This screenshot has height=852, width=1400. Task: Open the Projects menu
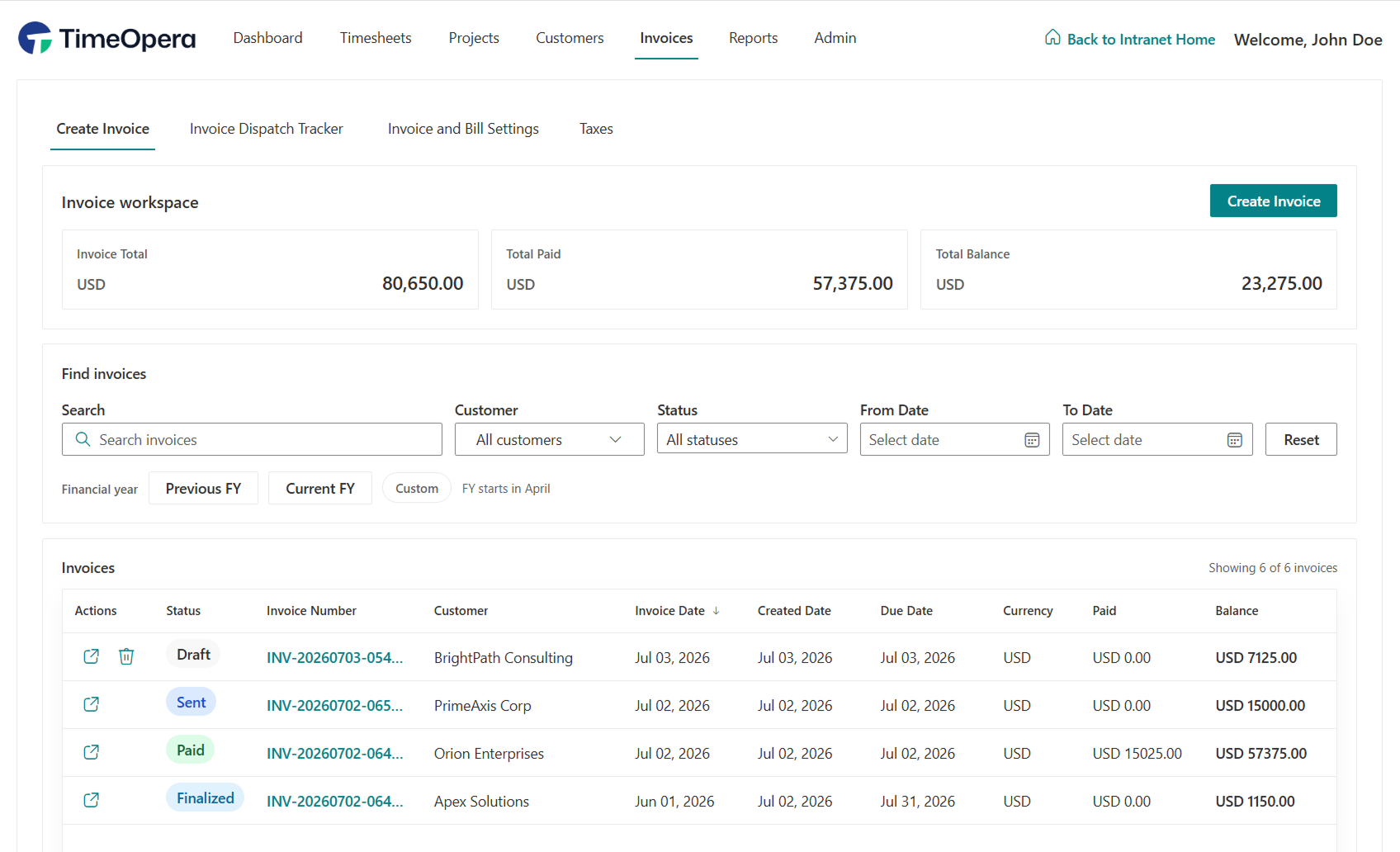[x=474, y=38]
